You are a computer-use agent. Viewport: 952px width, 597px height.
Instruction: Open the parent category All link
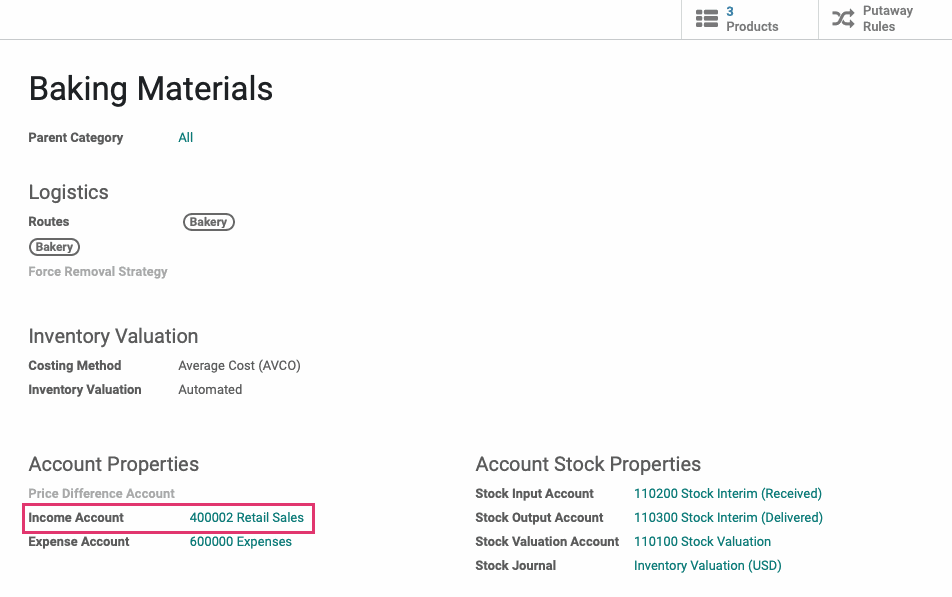click(x=185, y=138)
